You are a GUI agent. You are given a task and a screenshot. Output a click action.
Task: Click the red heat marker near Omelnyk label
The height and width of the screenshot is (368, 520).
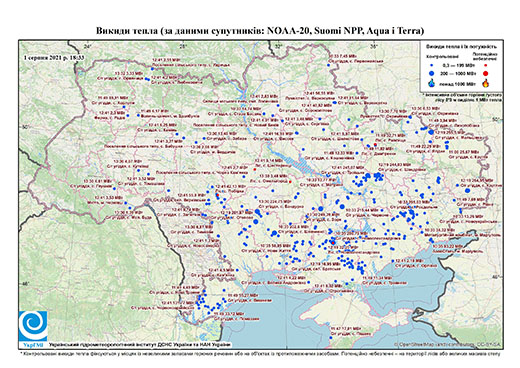[290, 182]
